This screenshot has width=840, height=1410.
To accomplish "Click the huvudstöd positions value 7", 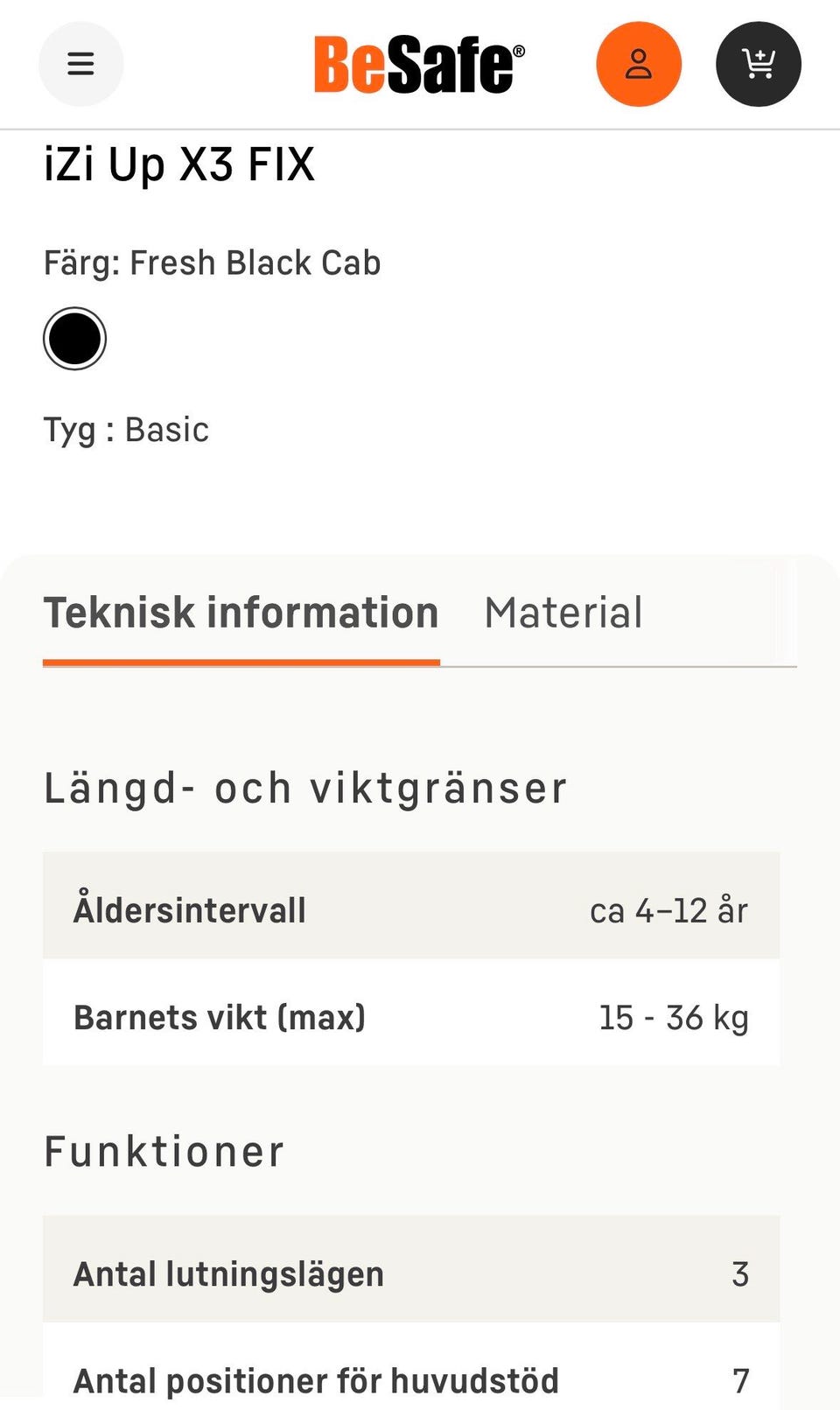I will tap(740, 1380).
